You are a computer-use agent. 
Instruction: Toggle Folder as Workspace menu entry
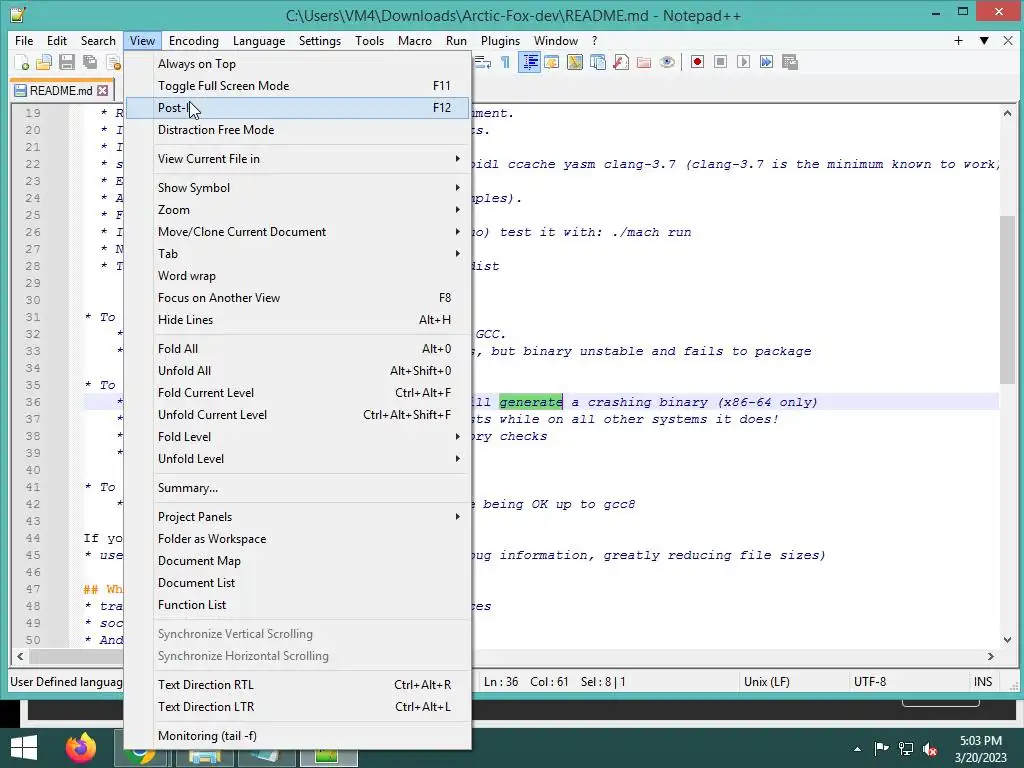pyautogui.click(x=298, y=539)
